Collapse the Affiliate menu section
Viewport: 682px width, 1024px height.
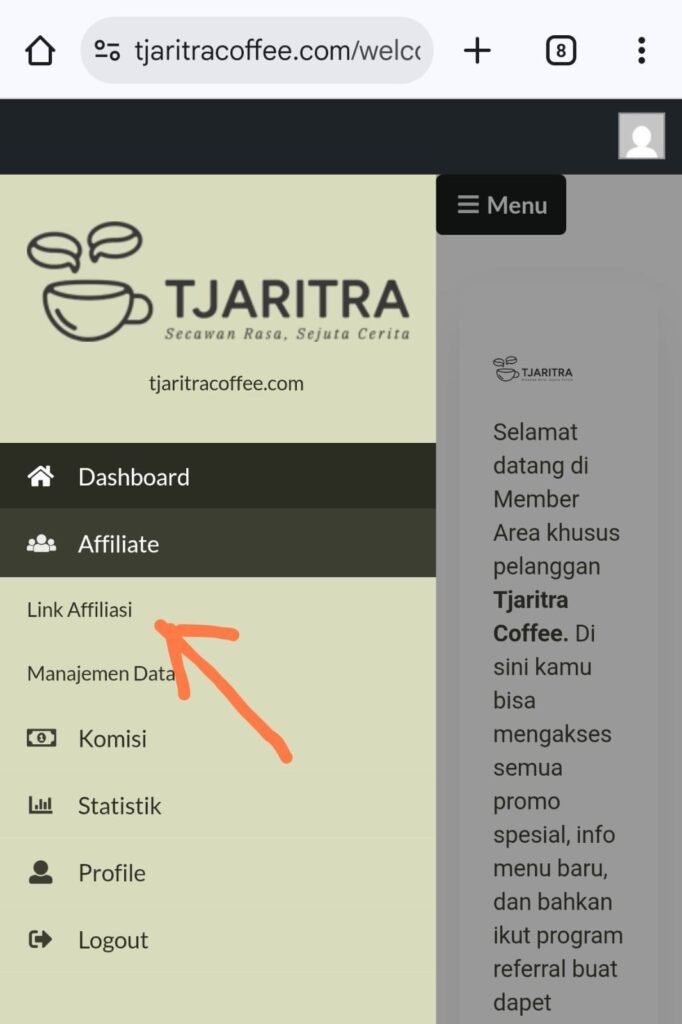click(x=218, y=543)
